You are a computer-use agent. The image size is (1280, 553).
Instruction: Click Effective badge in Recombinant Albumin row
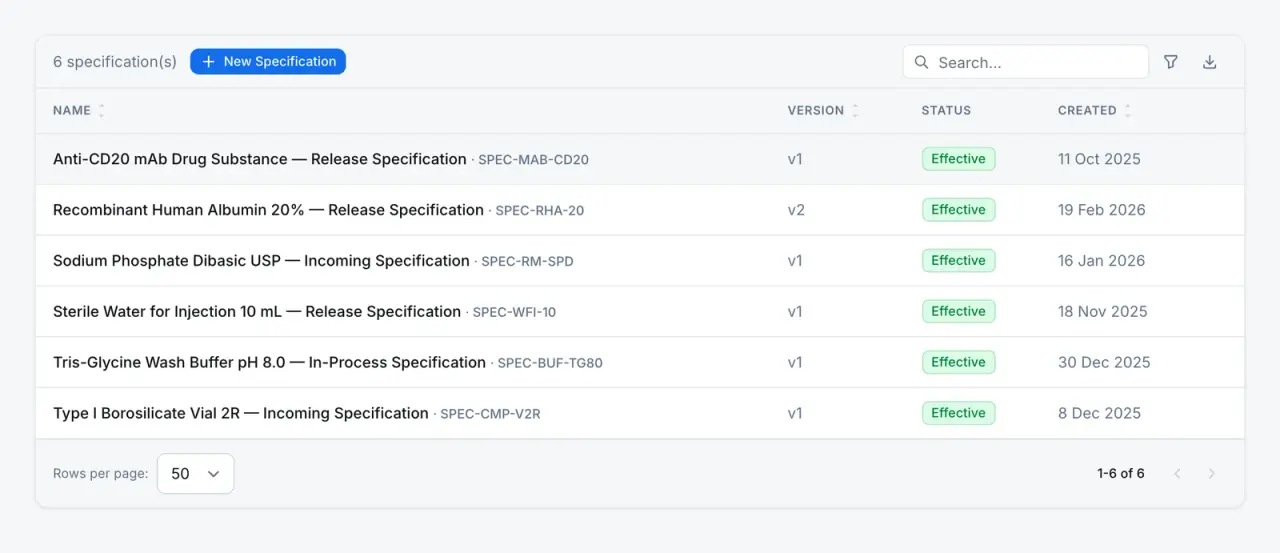958,210
